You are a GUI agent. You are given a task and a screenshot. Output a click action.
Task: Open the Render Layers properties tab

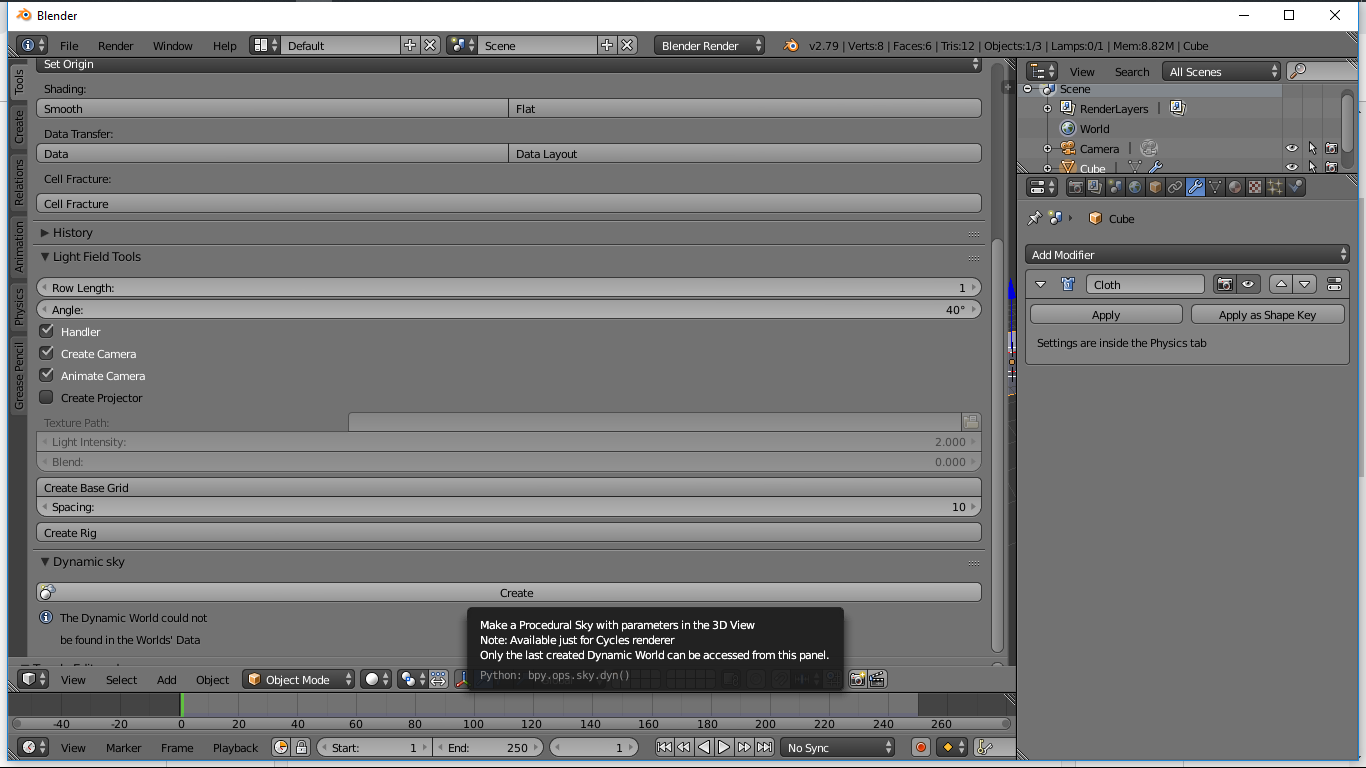point(1096,187)
